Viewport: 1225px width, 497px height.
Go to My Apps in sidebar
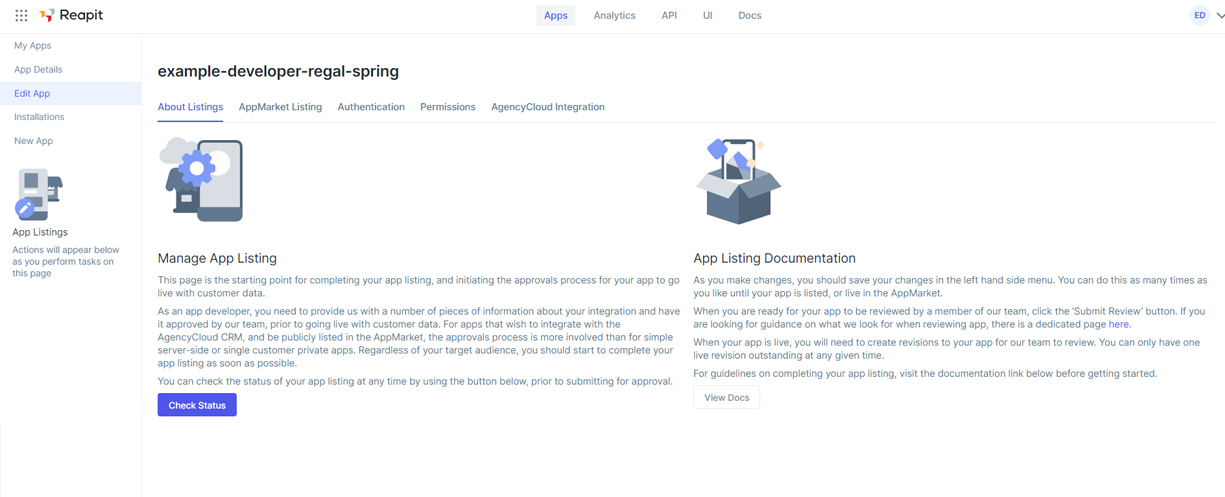tap(33, 46)
